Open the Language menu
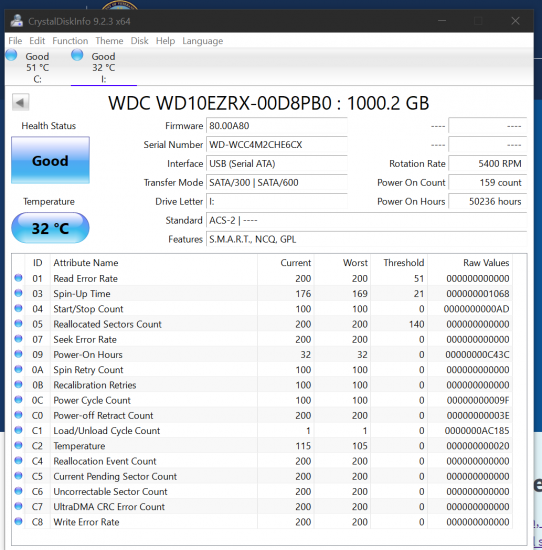This screenshot has height=550, width=542. coord(202,41)
